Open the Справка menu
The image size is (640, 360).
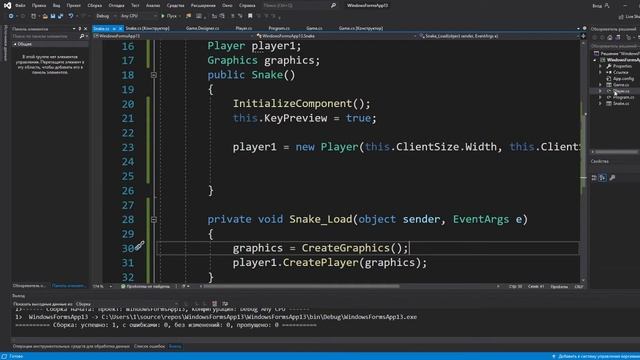coord(247,6)
